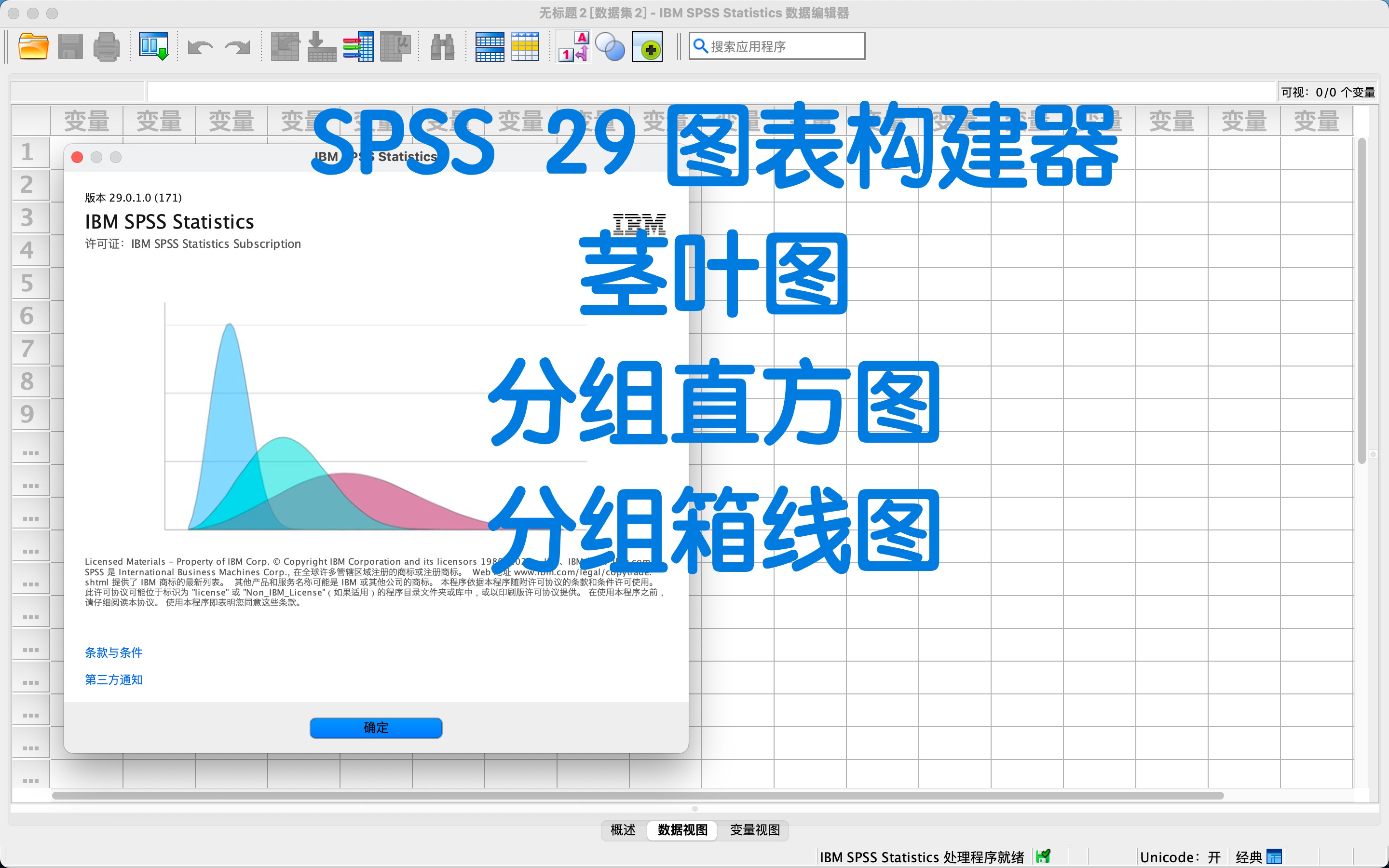
Task: Click the Select Cases yellow grid icon
Action: tap(525, 46)
